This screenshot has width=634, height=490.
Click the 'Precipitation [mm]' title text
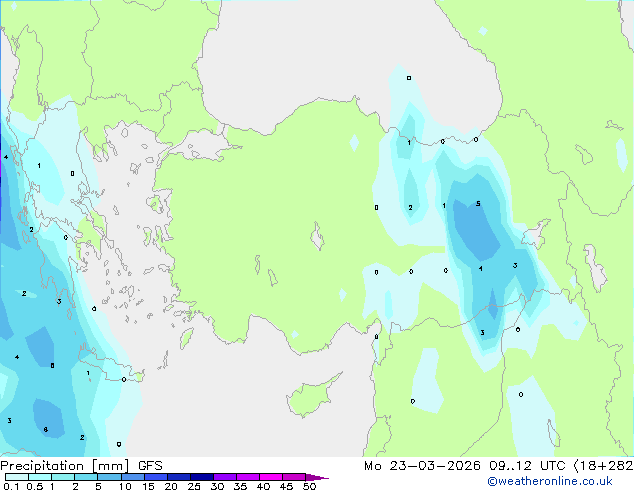(x=65, y=466)
